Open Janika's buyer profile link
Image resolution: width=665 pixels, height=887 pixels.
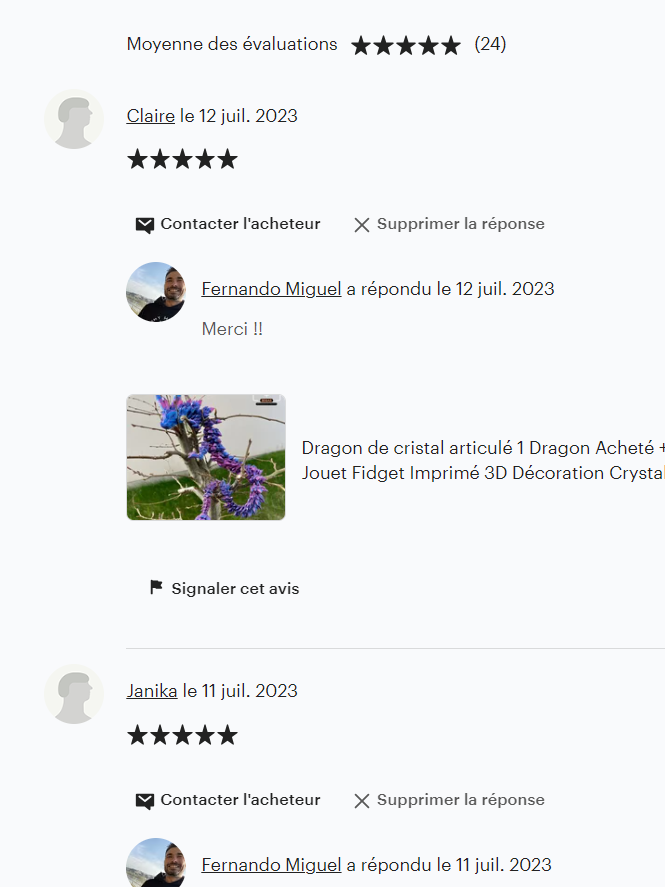pyautogui.click(x=152, y=691)
